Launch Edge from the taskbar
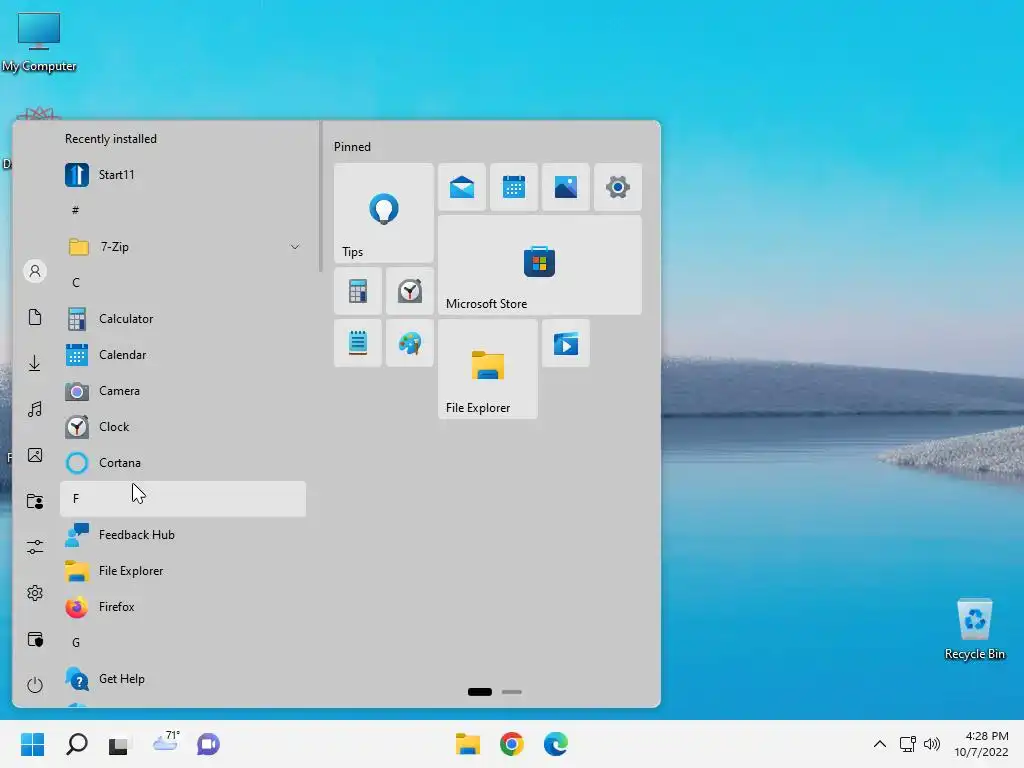The image size is (1024, 768). coord(556,744)
